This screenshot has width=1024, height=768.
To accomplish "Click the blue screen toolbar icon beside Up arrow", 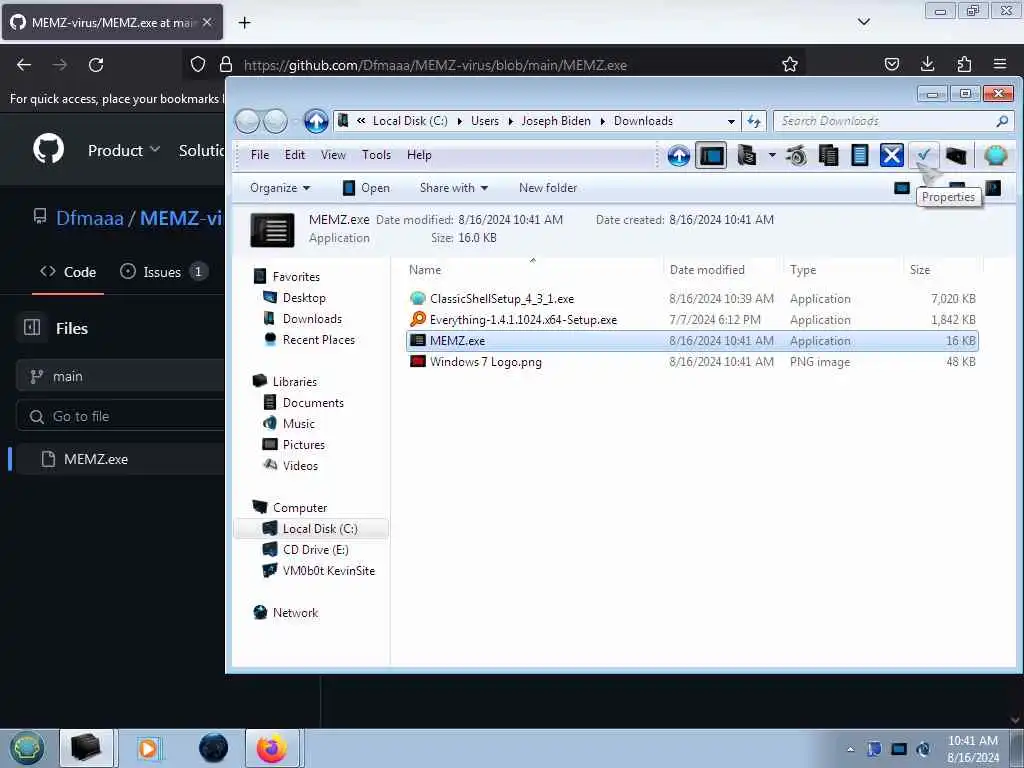I will (x=711, y=155).
